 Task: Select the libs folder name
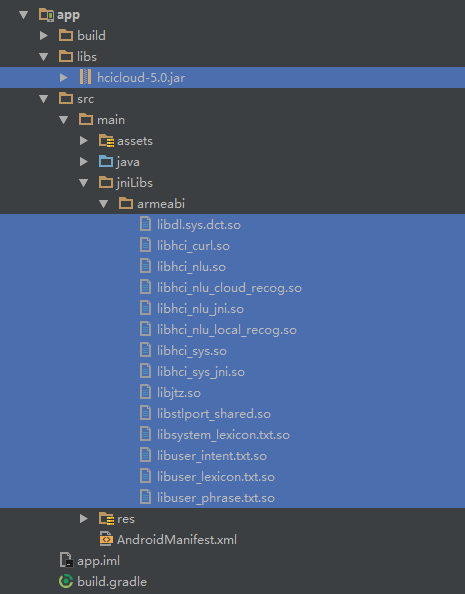(87, 56)
